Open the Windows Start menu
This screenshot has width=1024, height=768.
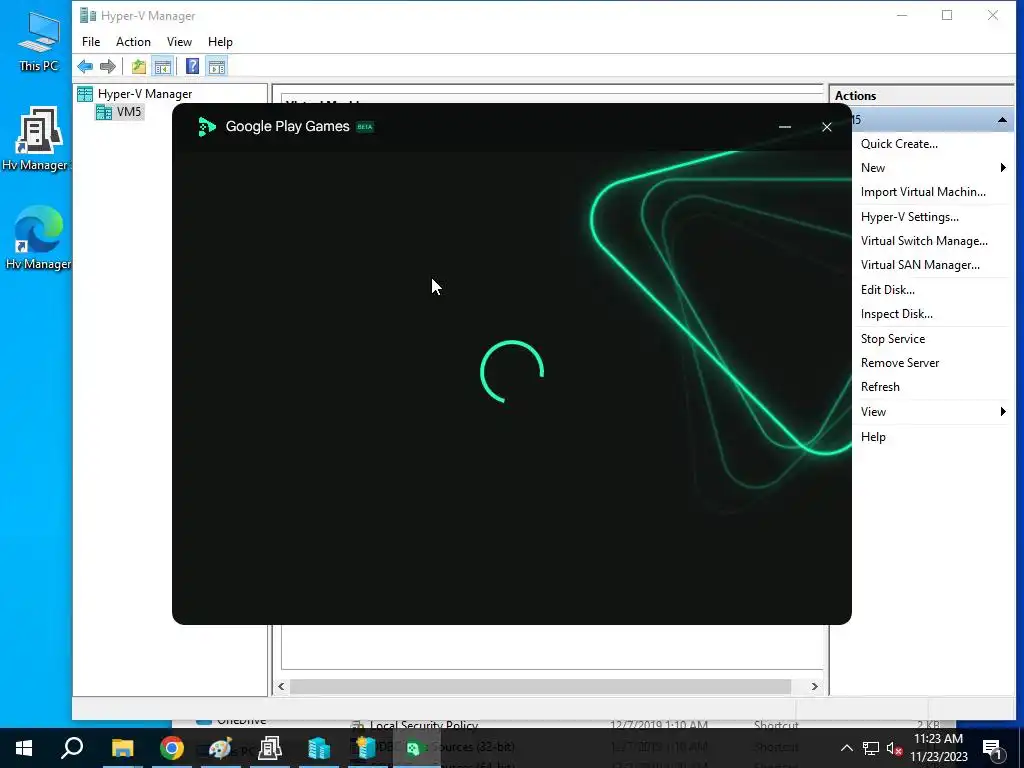tap(24, 748)
